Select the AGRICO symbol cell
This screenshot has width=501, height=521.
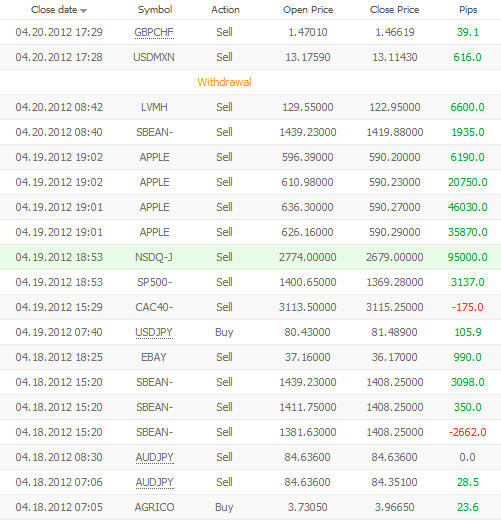coord(154,507)
